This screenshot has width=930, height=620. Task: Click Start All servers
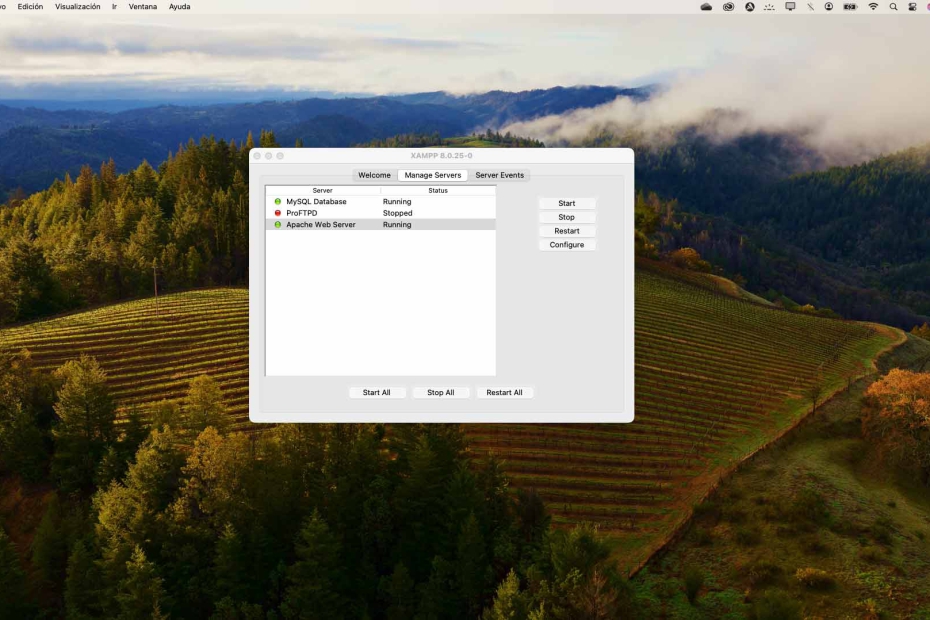click(x=377, y=392)
